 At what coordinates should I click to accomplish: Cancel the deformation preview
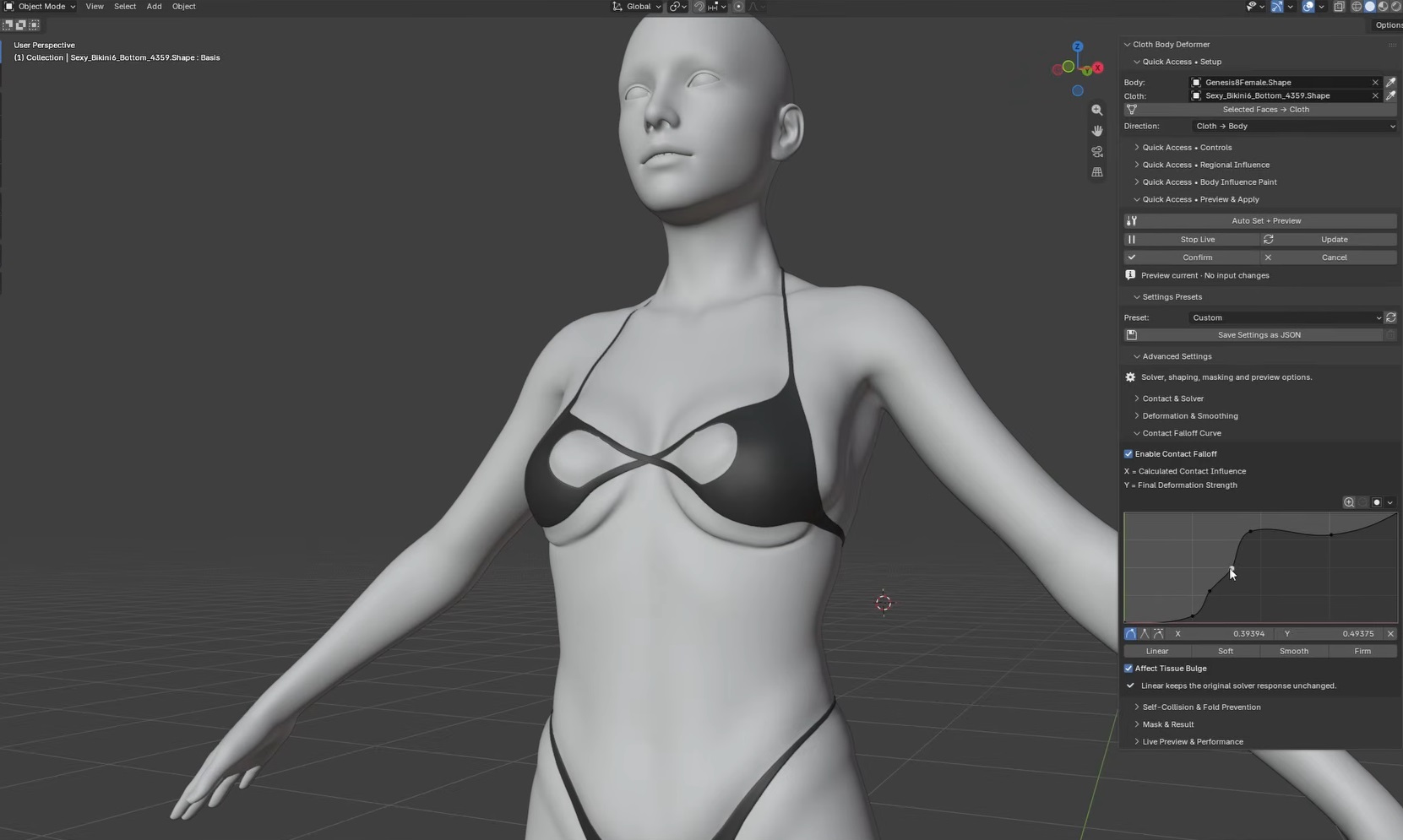point(1329,257)
